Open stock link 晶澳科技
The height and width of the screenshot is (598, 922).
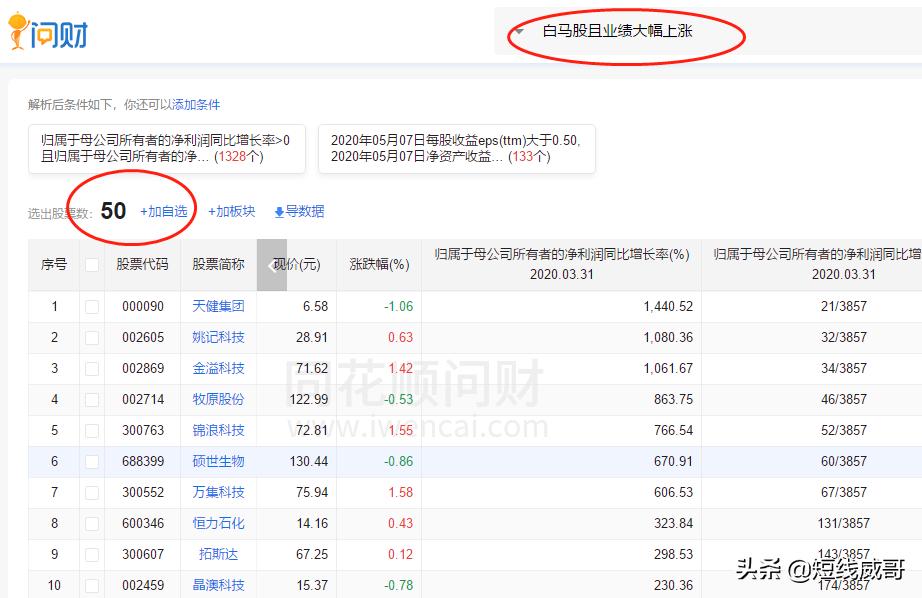coord(218,586)
